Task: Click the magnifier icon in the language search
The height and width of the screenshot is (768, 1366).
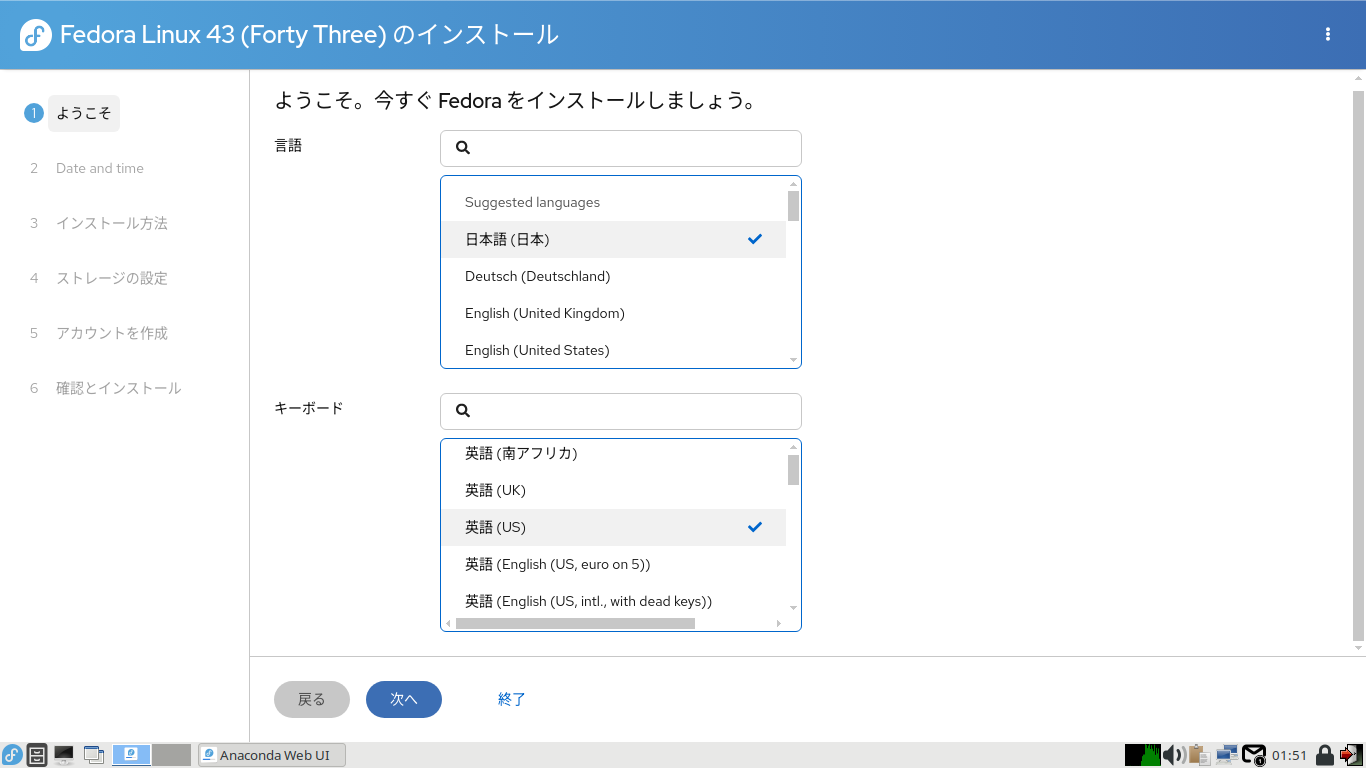Action: [x=463, y=148]
